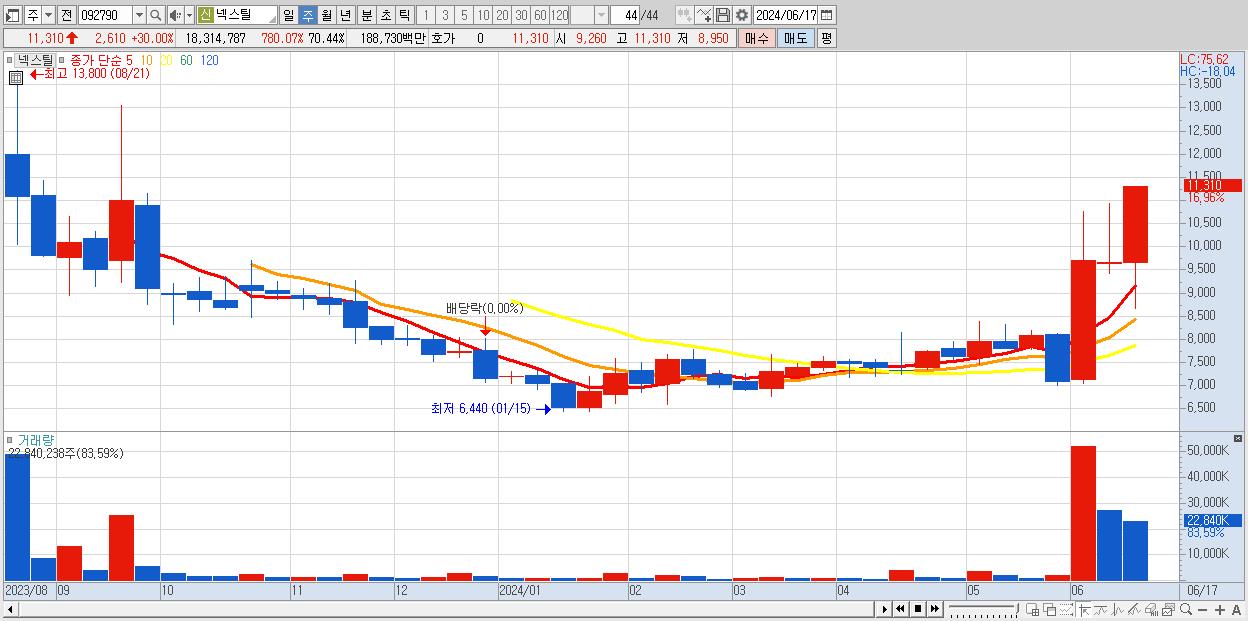Viewport: 1248px width, 621px height.
Task: Click the zigzag wave analysis icon at bottom
Action: pos(1118,609)
